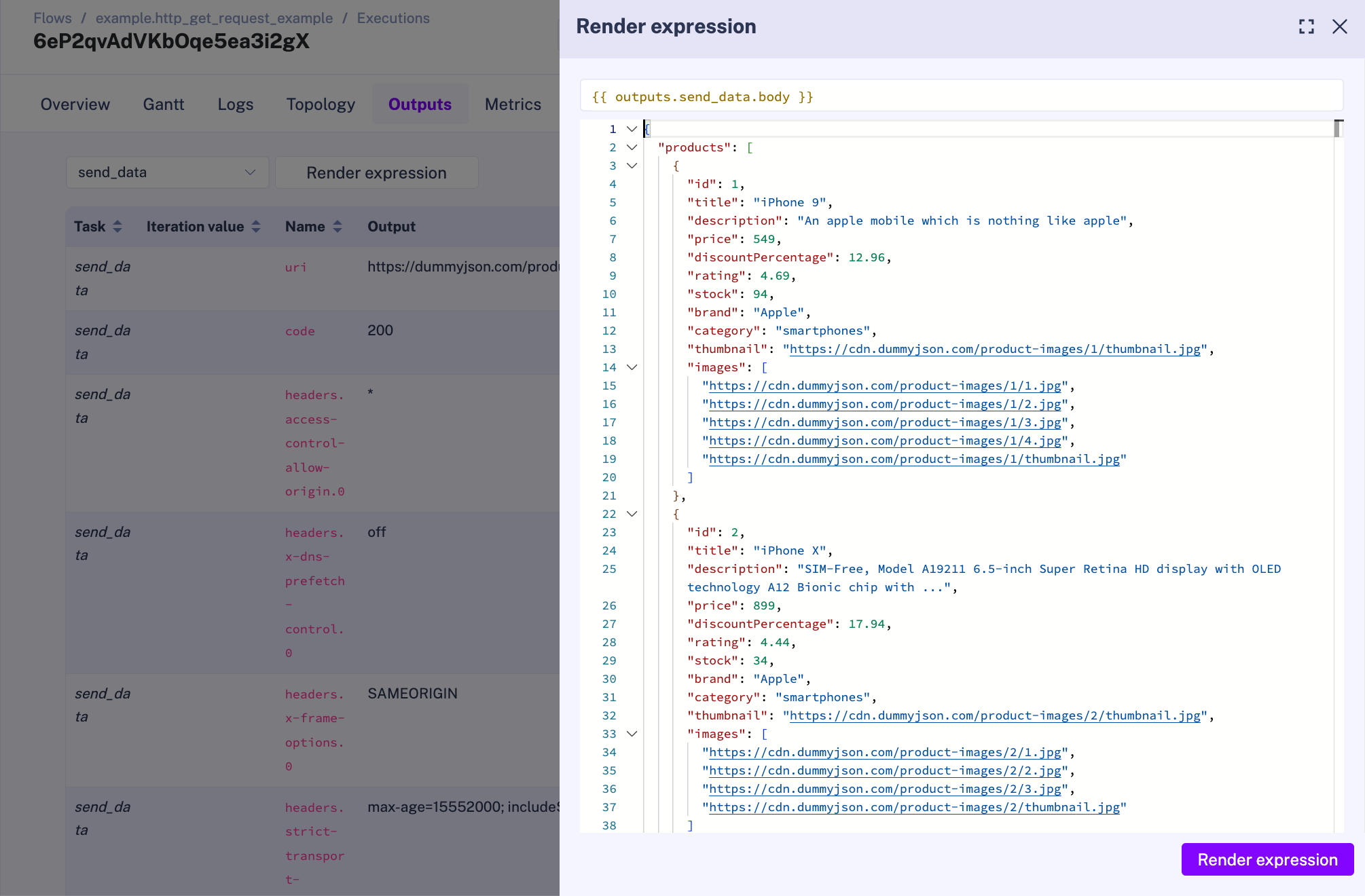Click the SAMEORIGIN output value

point(412,694)
